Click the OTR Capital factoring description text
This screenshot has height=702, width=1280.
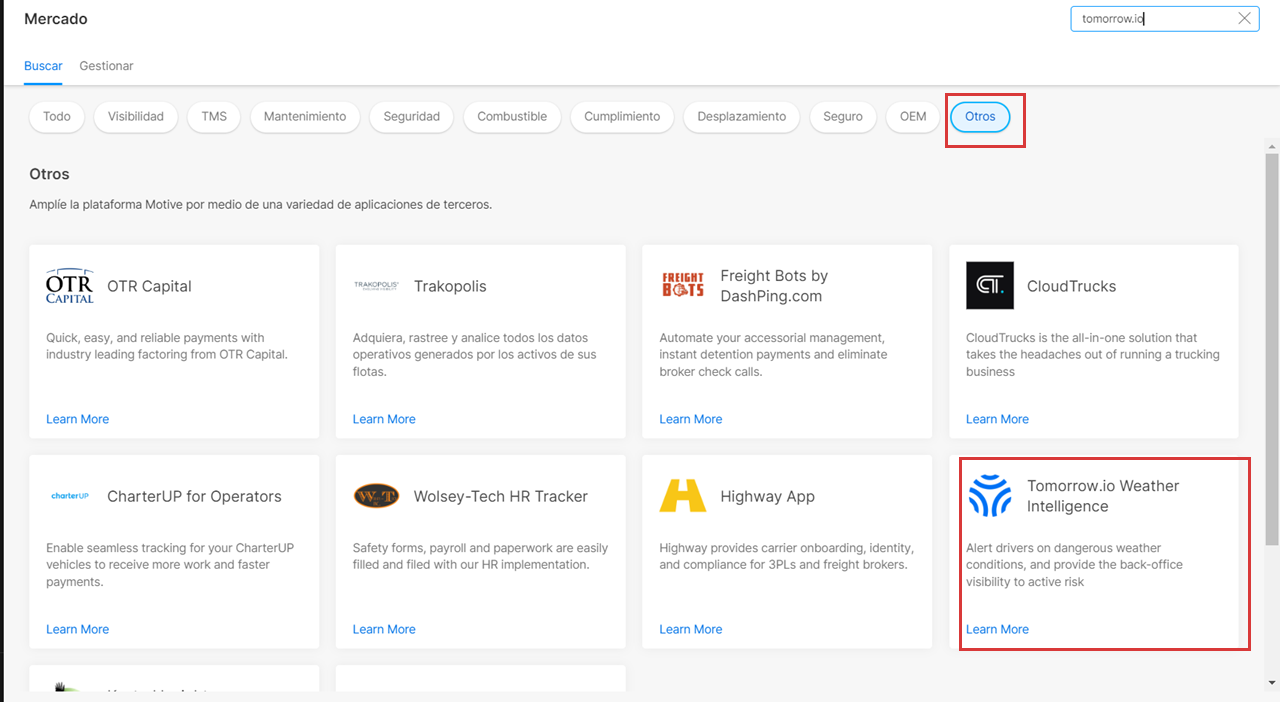click(167, 346)
